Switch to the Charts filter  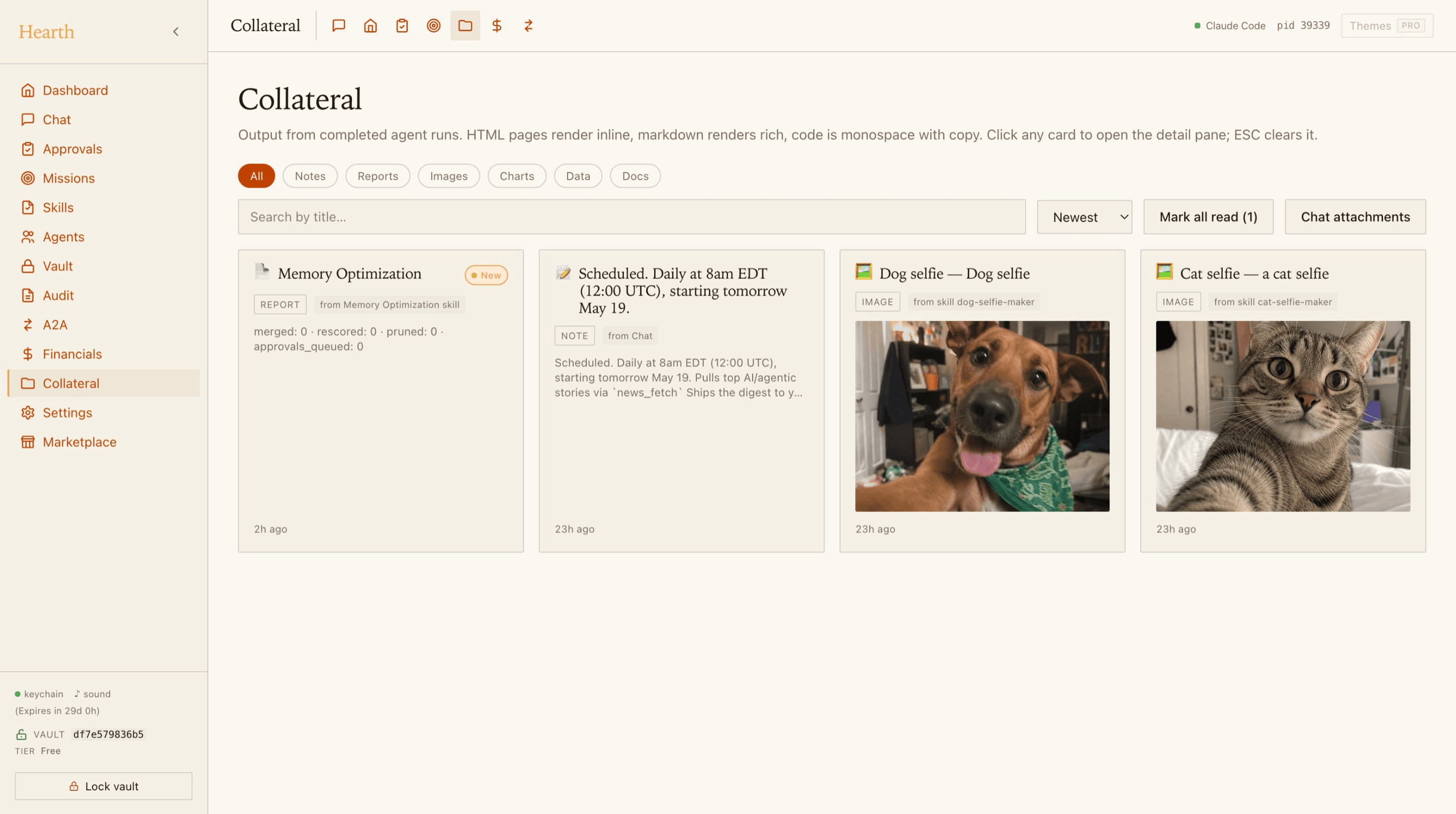click(x=517, y=176)
